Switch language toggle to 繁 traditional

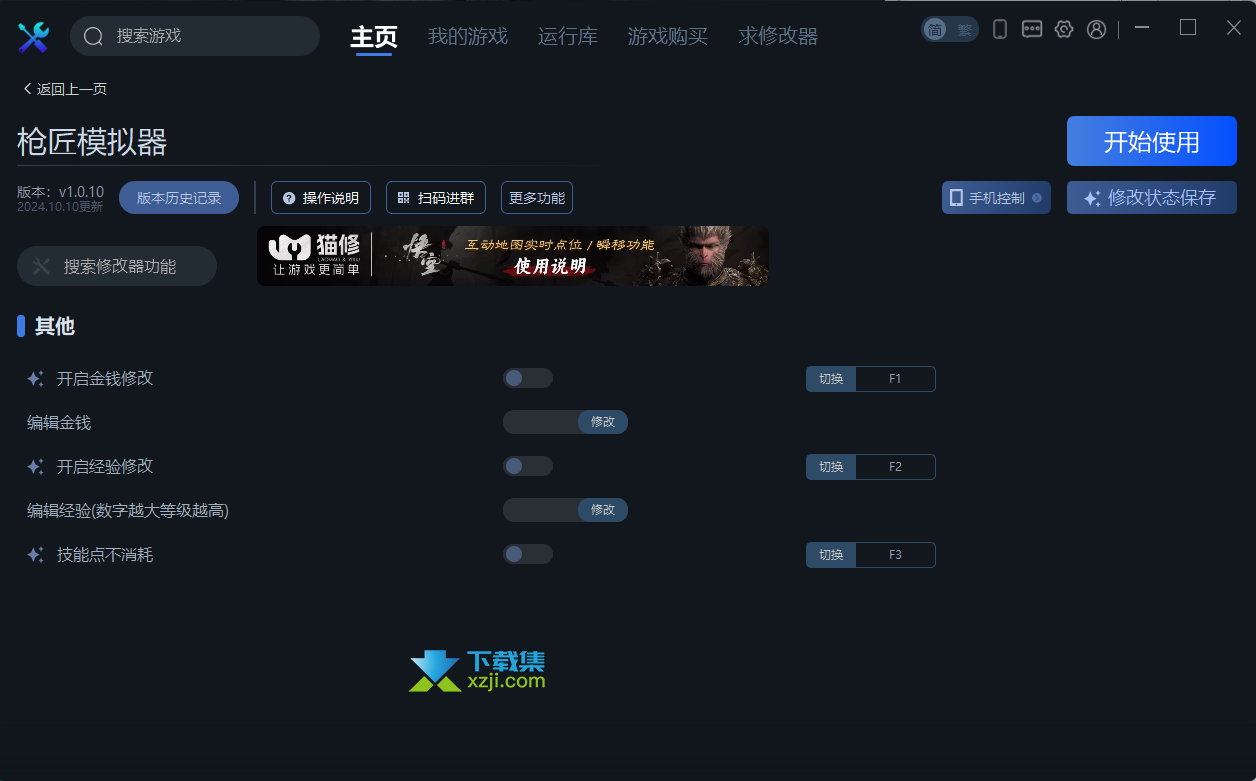pos(964,30)
